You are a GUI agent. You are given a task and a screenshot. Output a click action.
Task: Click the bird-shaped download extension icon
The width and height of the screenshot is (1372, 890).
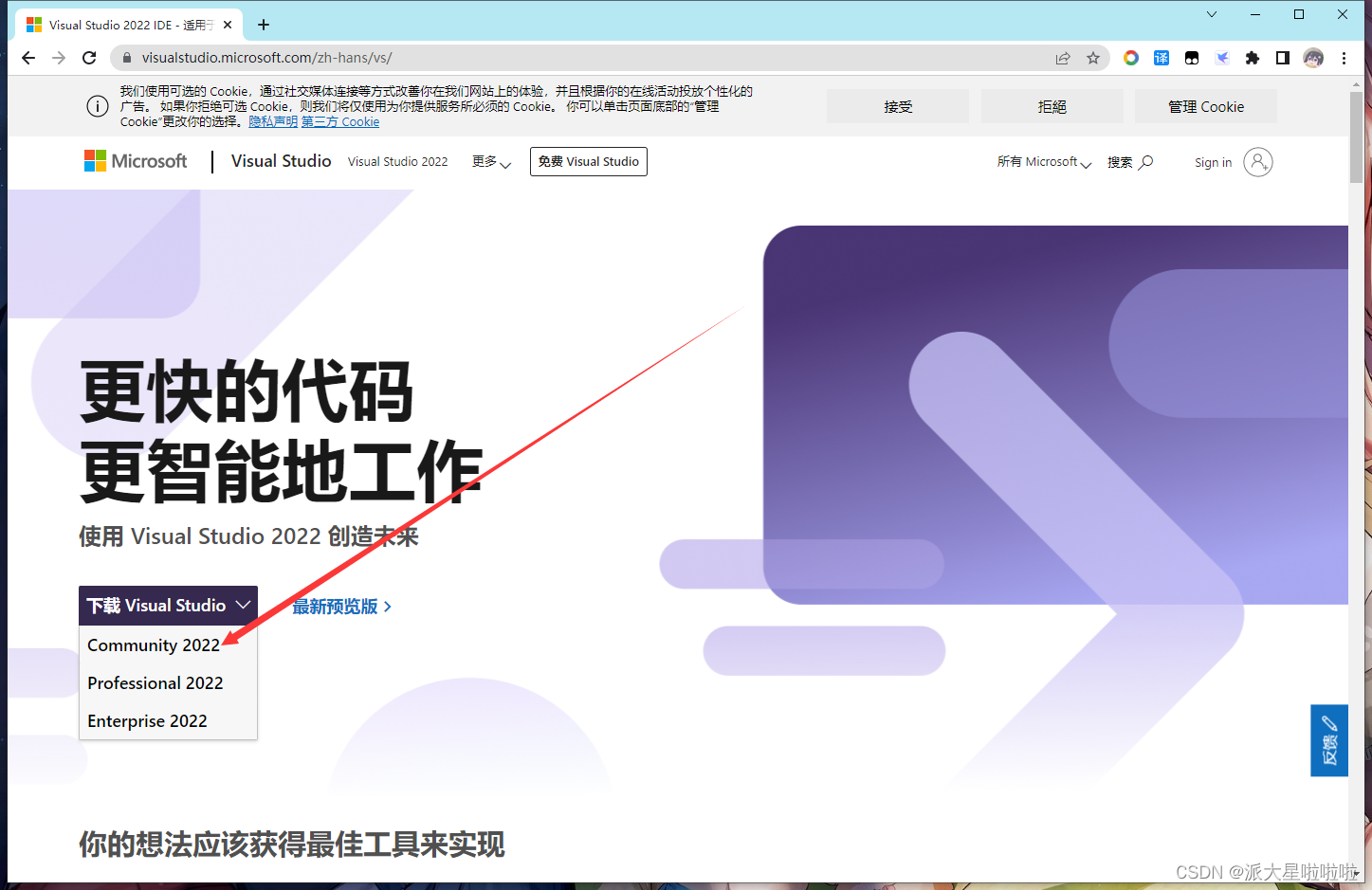[1222, 58]
